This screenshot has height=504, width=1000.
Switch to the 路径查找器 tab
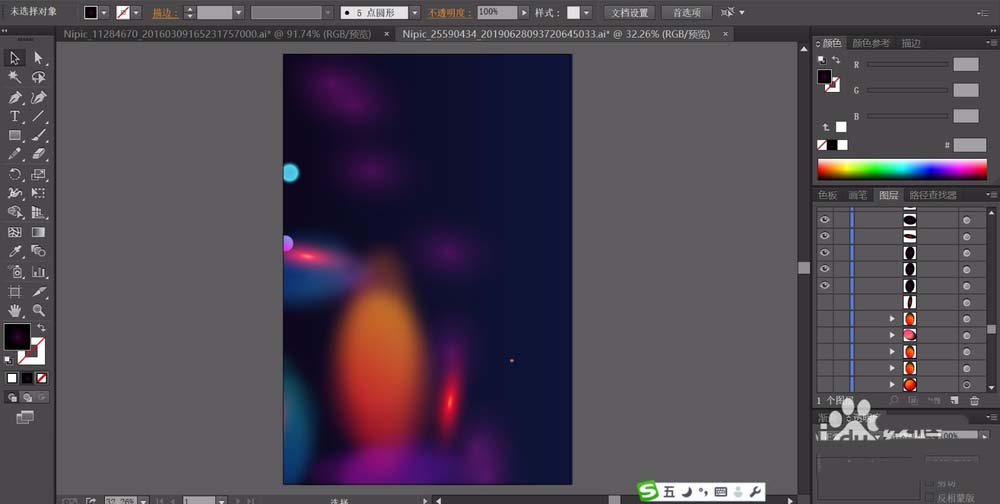(x=933, y=195)
